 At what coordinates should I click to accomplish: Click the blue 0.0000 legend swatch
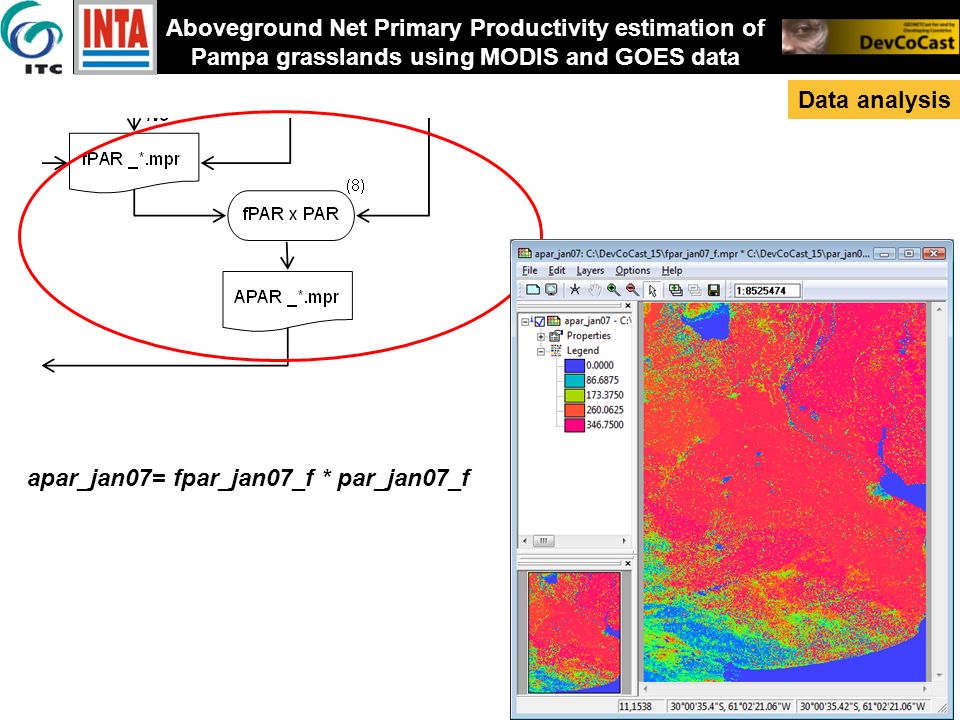coord(574,366)
